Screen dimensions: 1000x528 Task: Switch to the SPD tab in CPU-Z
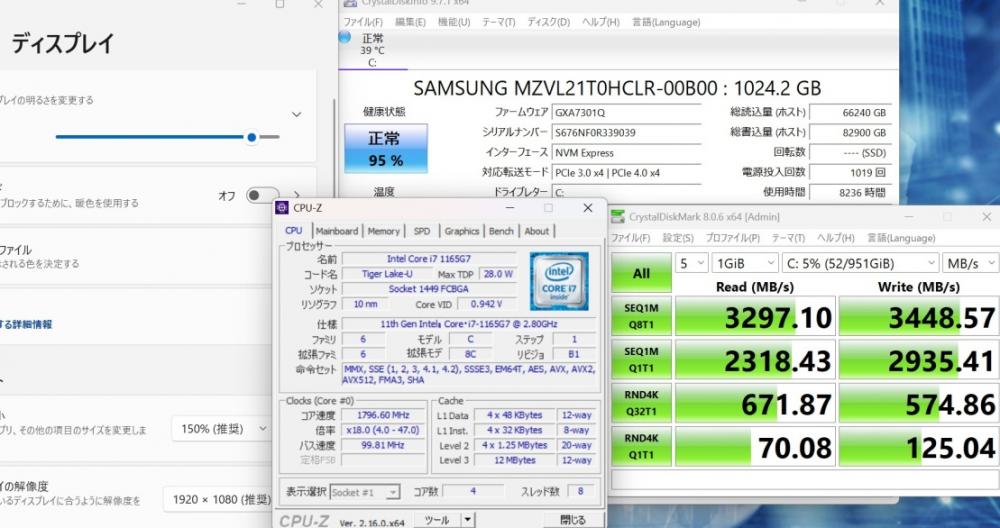[422, 231]
